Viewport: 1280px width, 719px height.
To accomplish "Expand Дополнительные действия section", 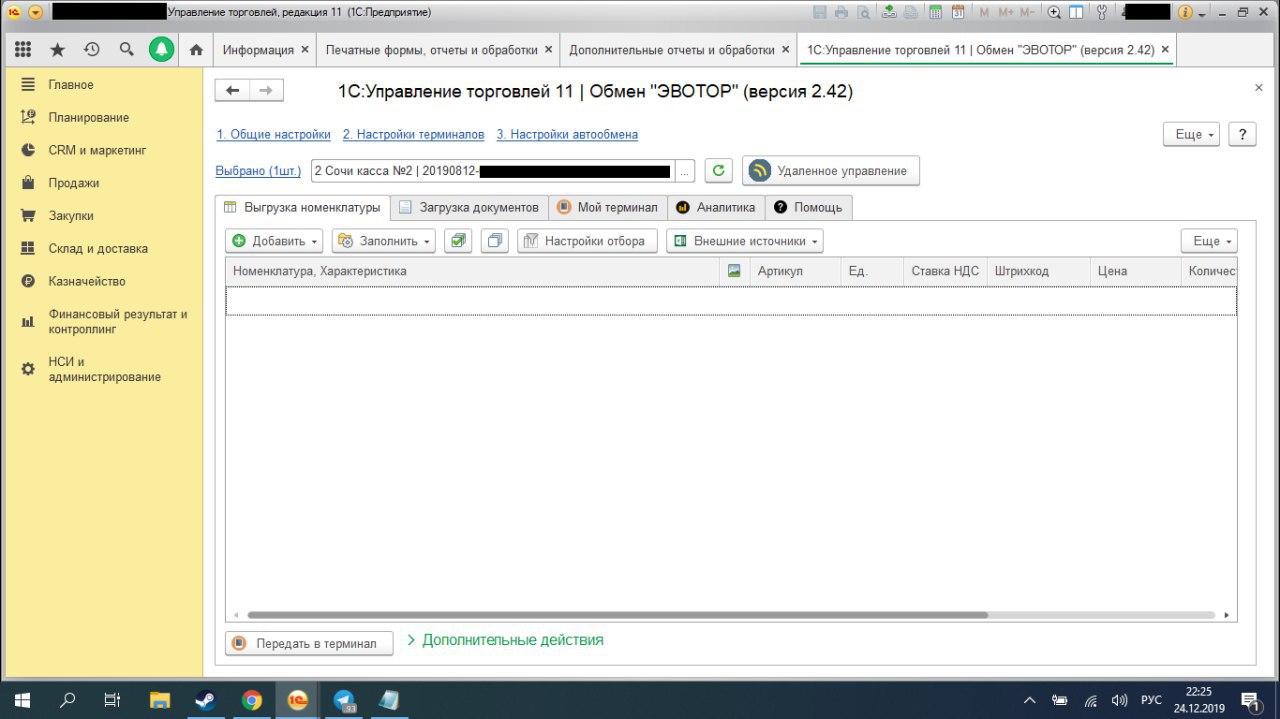I will 505,640.
